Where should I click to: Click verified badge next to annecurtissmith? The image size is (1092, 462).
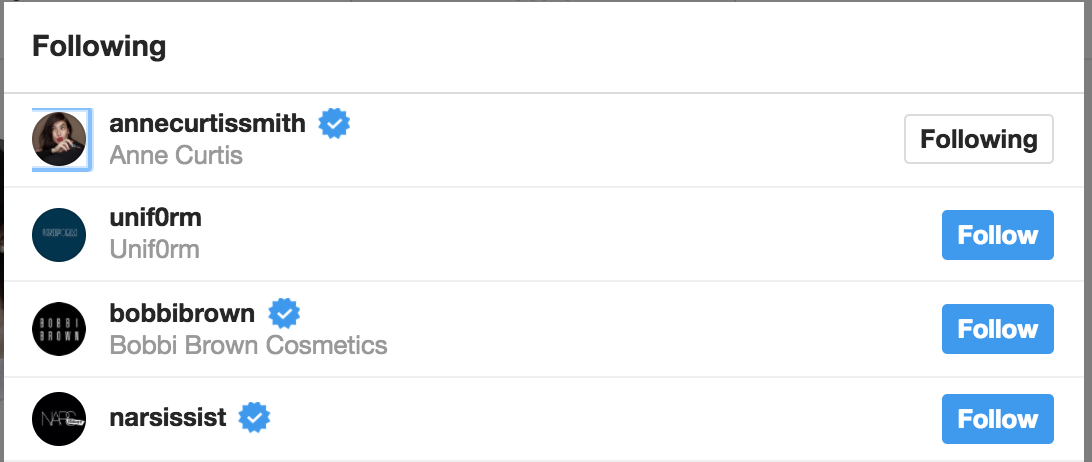[334, 123]
